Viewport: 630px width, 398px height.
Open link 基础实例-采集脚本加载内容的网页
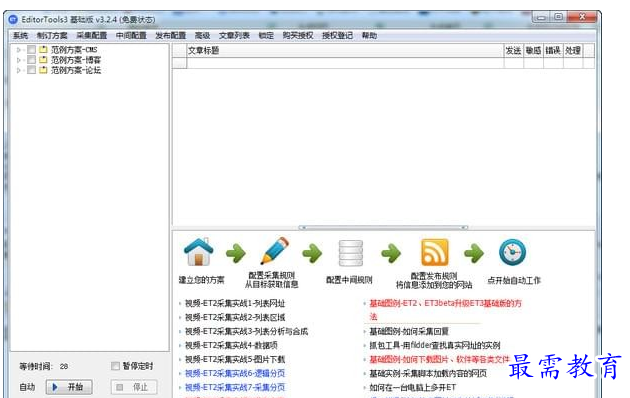pos(428,374)
